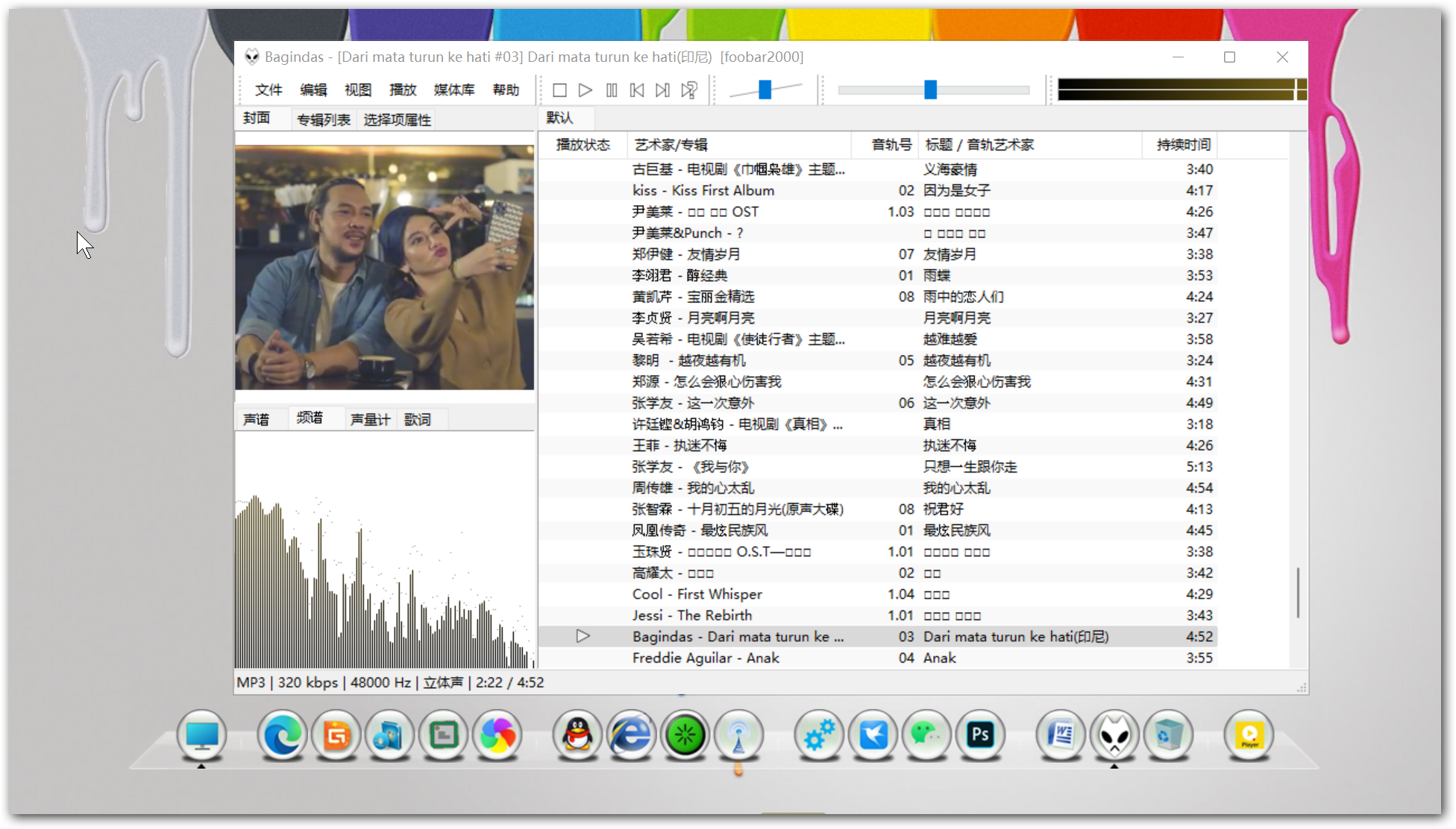1456x829 pixels.
Task: Sort by the 播放状态 column header
Action: click(x=583, y=145)
